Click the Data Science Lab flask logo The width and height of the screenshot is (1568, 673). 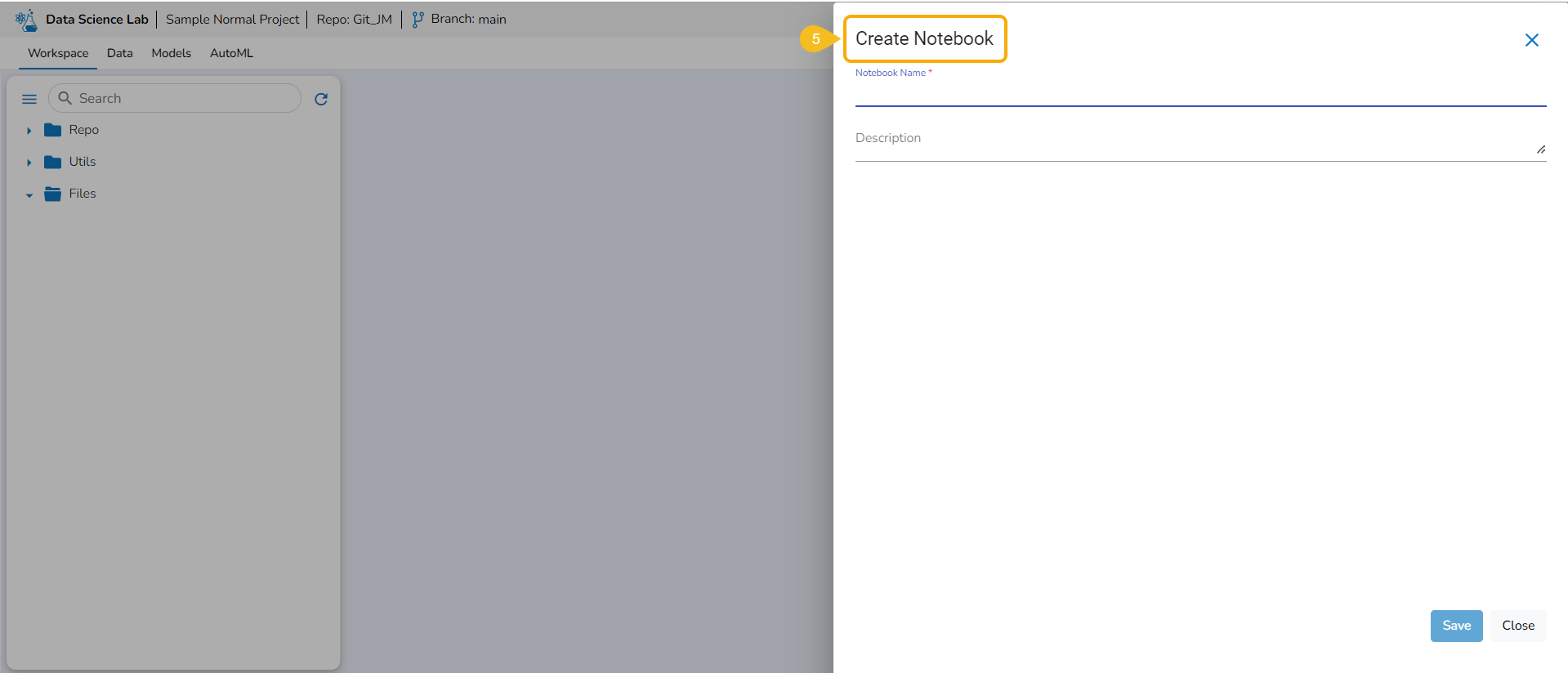coord(26,20)
